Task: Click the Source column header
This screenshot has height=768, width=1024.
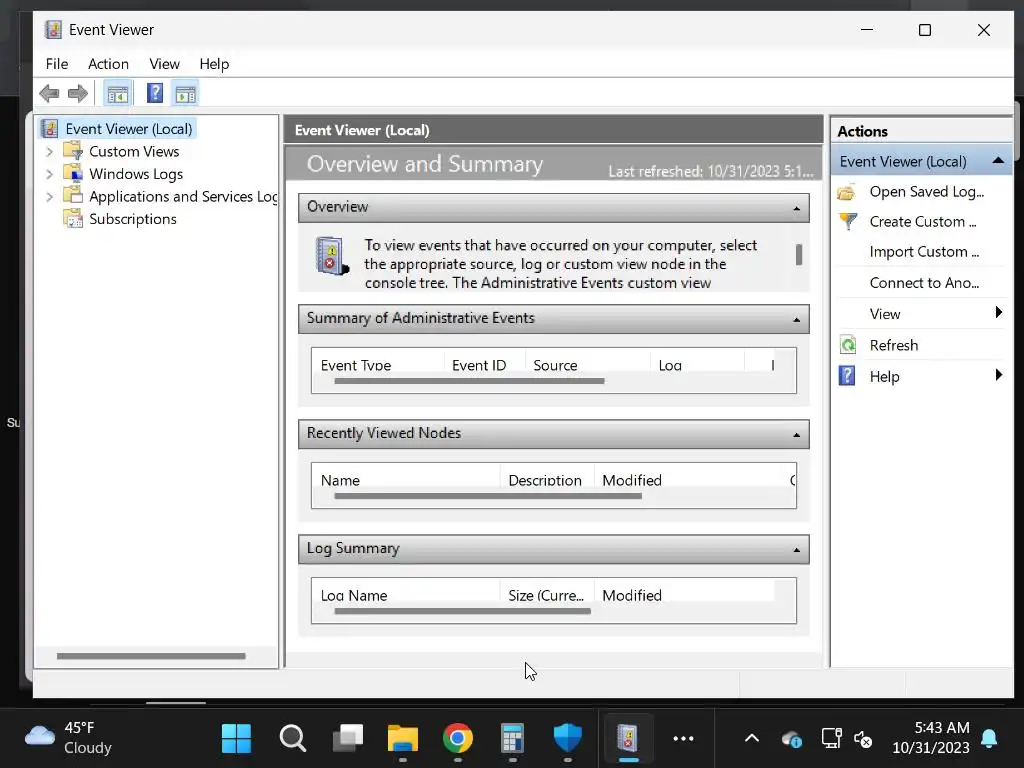Action: tap(587, 364)
